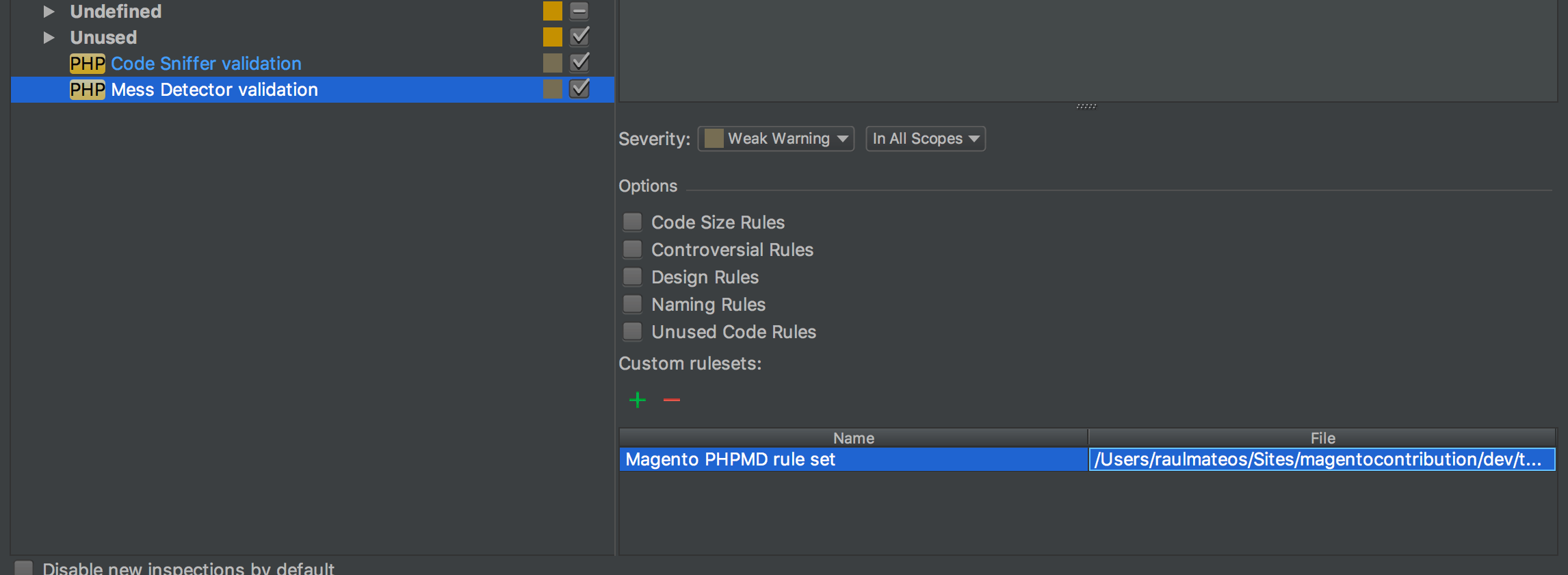This screenshot has height=575, width=1568.
Task: Expand the Unused inspection group
Action: [49, 38]
